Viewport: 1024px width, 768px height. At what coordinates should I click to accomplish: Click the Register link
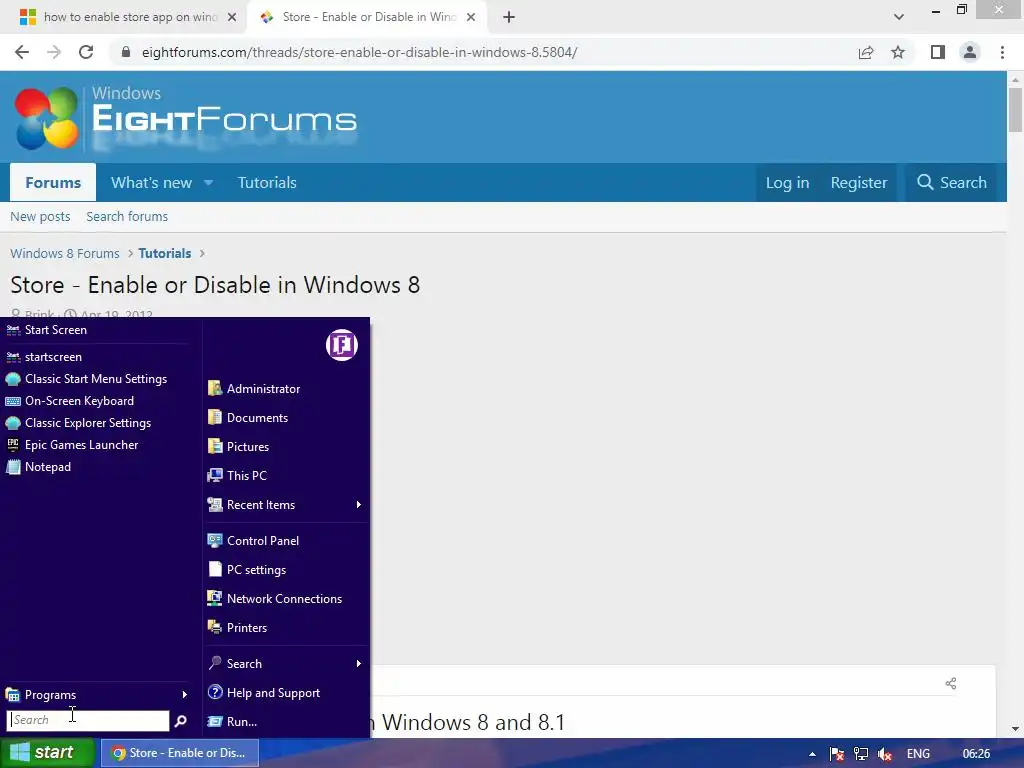859,183
